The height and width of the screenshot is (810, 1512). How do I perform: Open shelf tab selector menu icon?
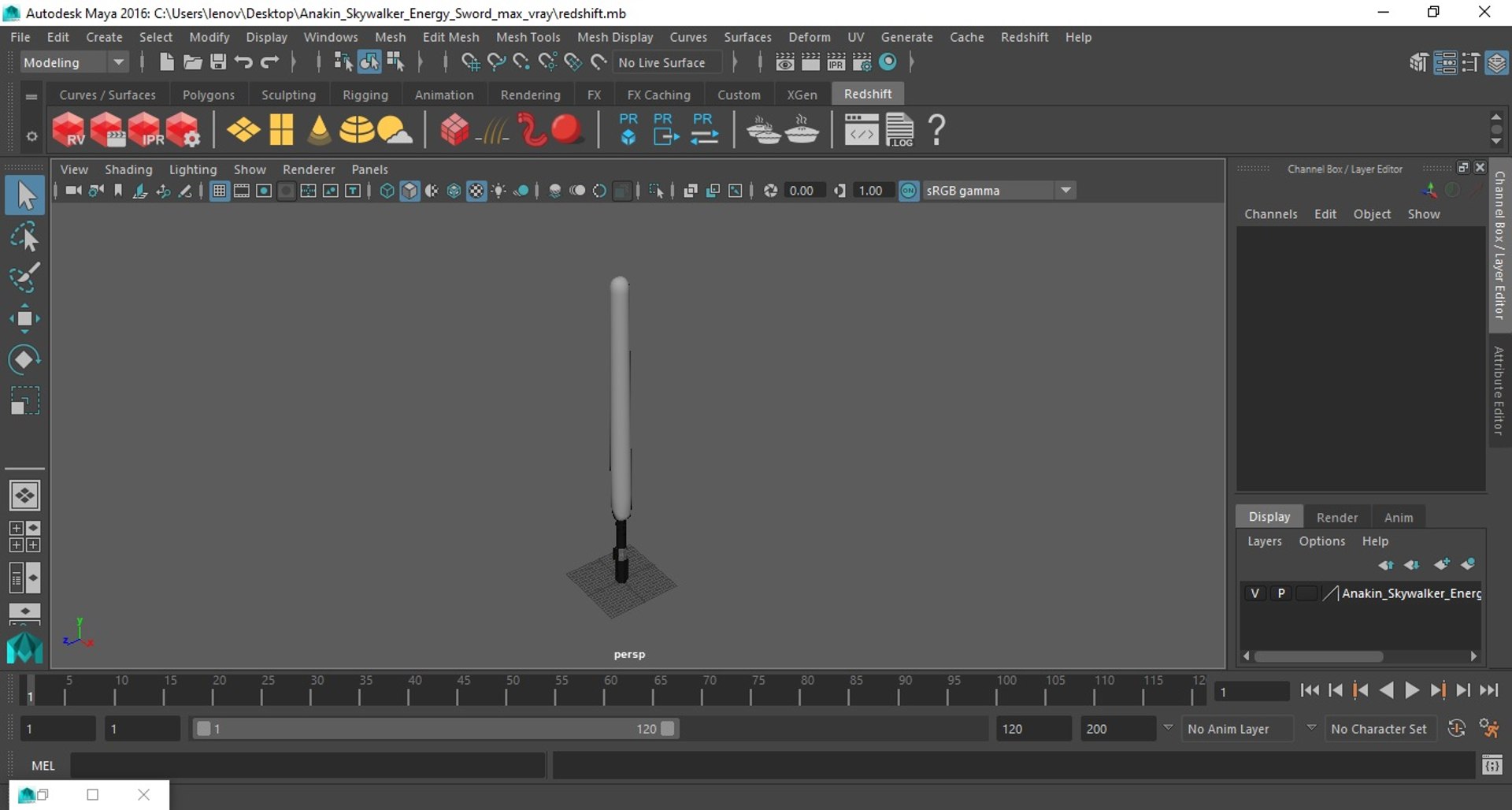[x=31, y=96]
